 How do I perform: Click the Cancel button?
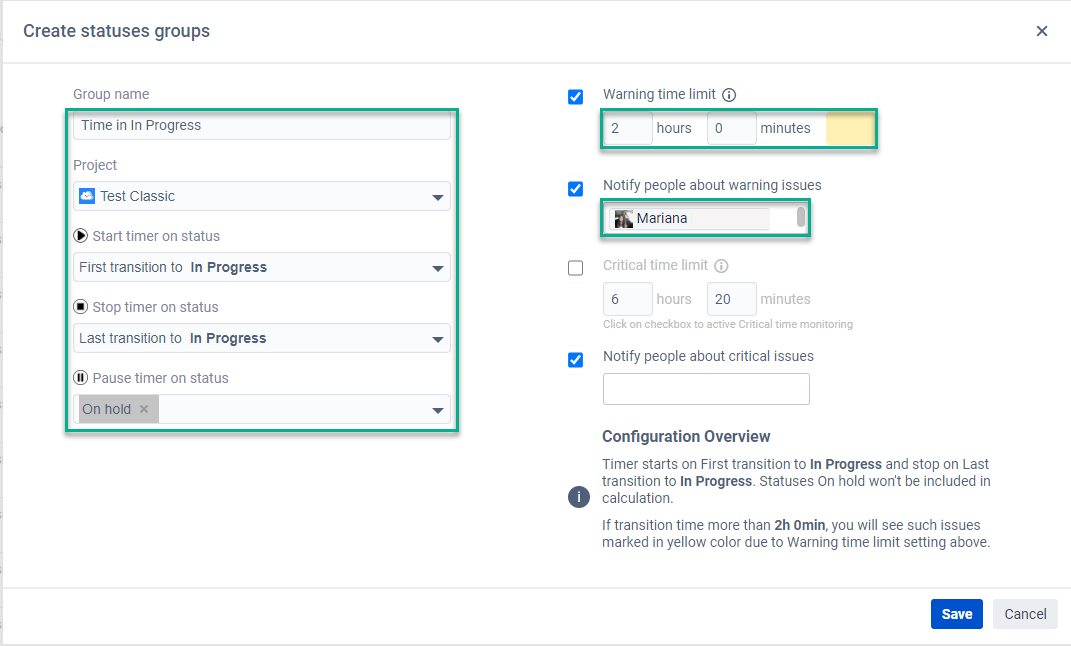click(x=1025, y=614)
